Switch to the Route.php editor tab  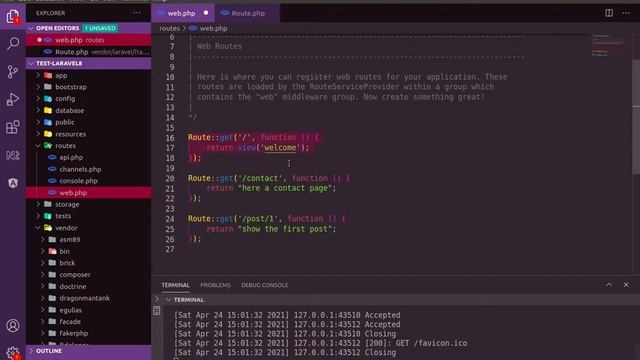coord(248,13)
